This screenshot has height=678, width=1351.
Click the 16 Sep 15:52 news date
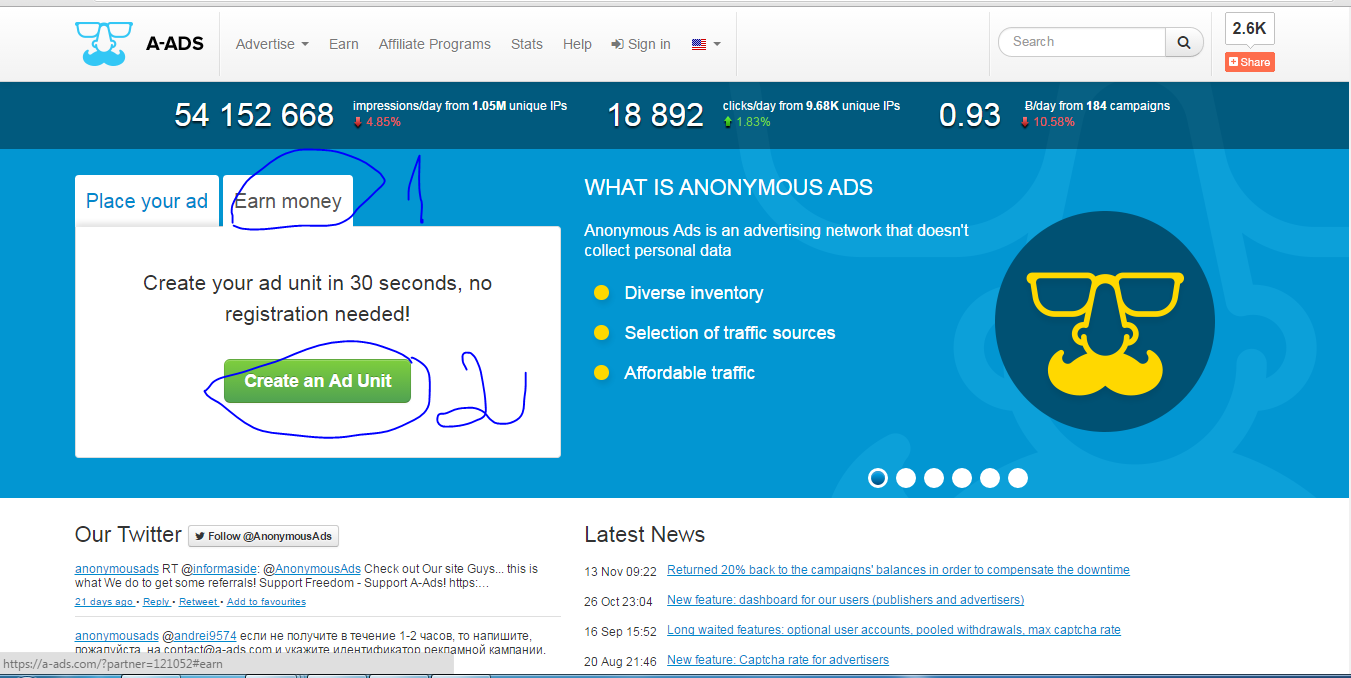[620, 631]
